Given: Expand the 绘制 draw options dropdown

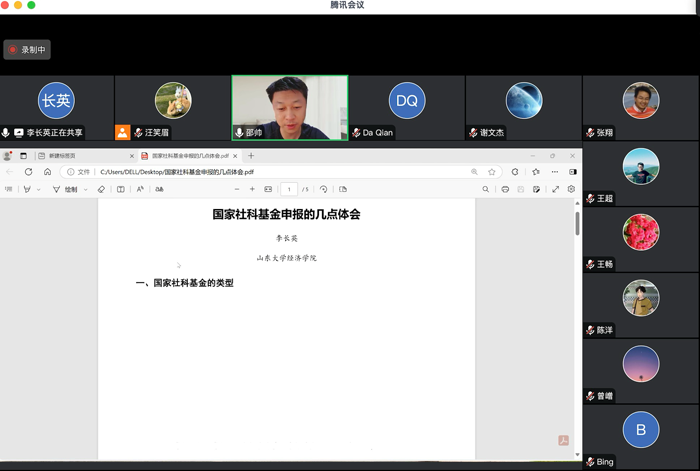Looking at the screenshot, I should [x=86, y=189].
